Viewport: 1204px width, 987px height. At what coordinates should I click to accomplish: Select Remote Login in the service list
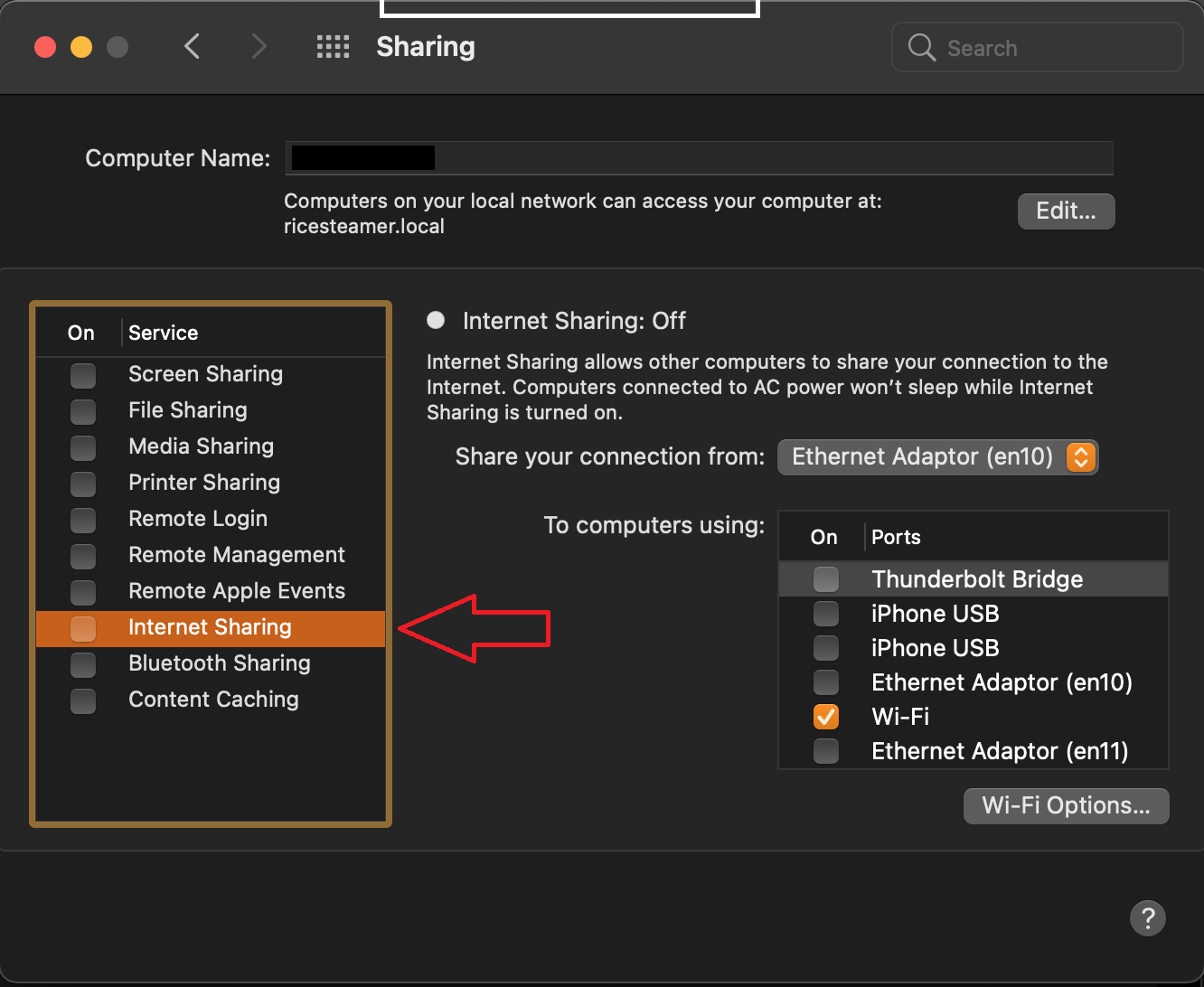click(x=198, y=519)
